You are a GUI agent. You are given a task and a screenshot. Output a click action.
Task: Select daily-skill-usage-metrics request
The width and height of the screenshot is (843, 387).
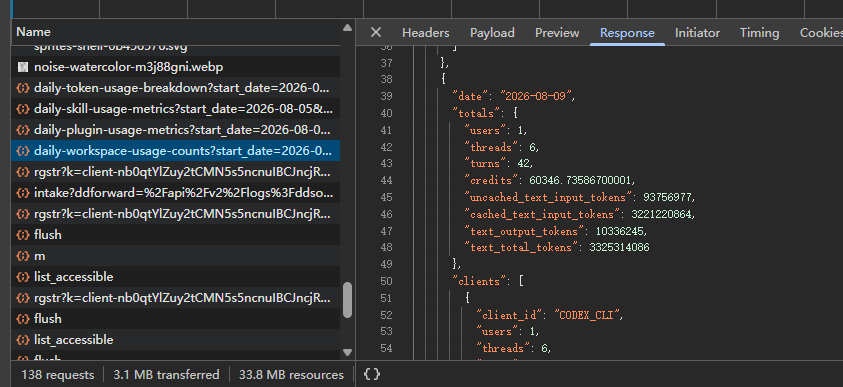175,109
